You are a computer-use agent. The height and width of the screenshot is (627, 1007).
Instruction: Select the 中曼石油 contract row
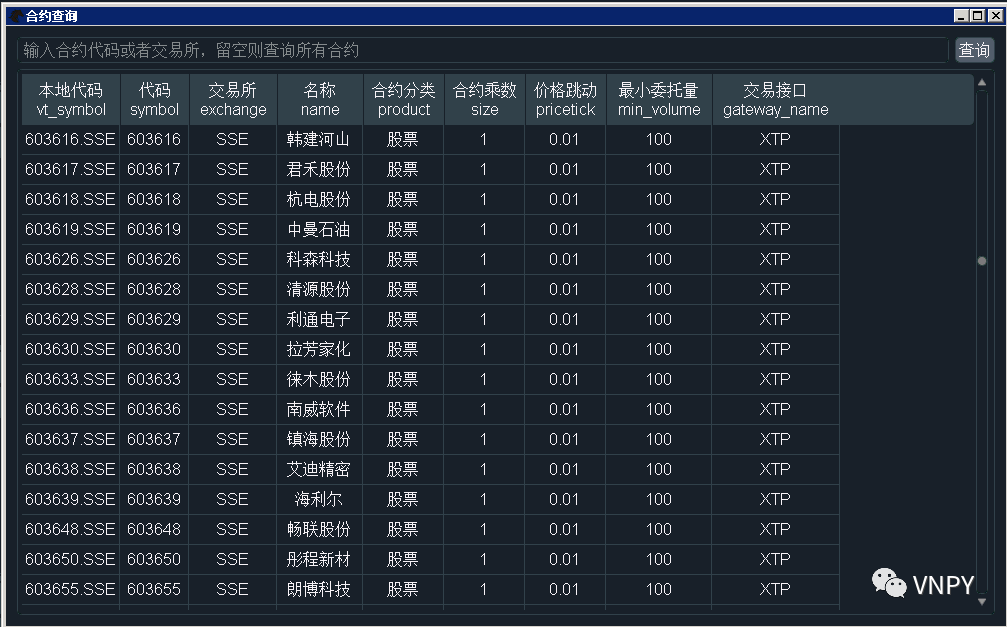[x=320, y=229]
